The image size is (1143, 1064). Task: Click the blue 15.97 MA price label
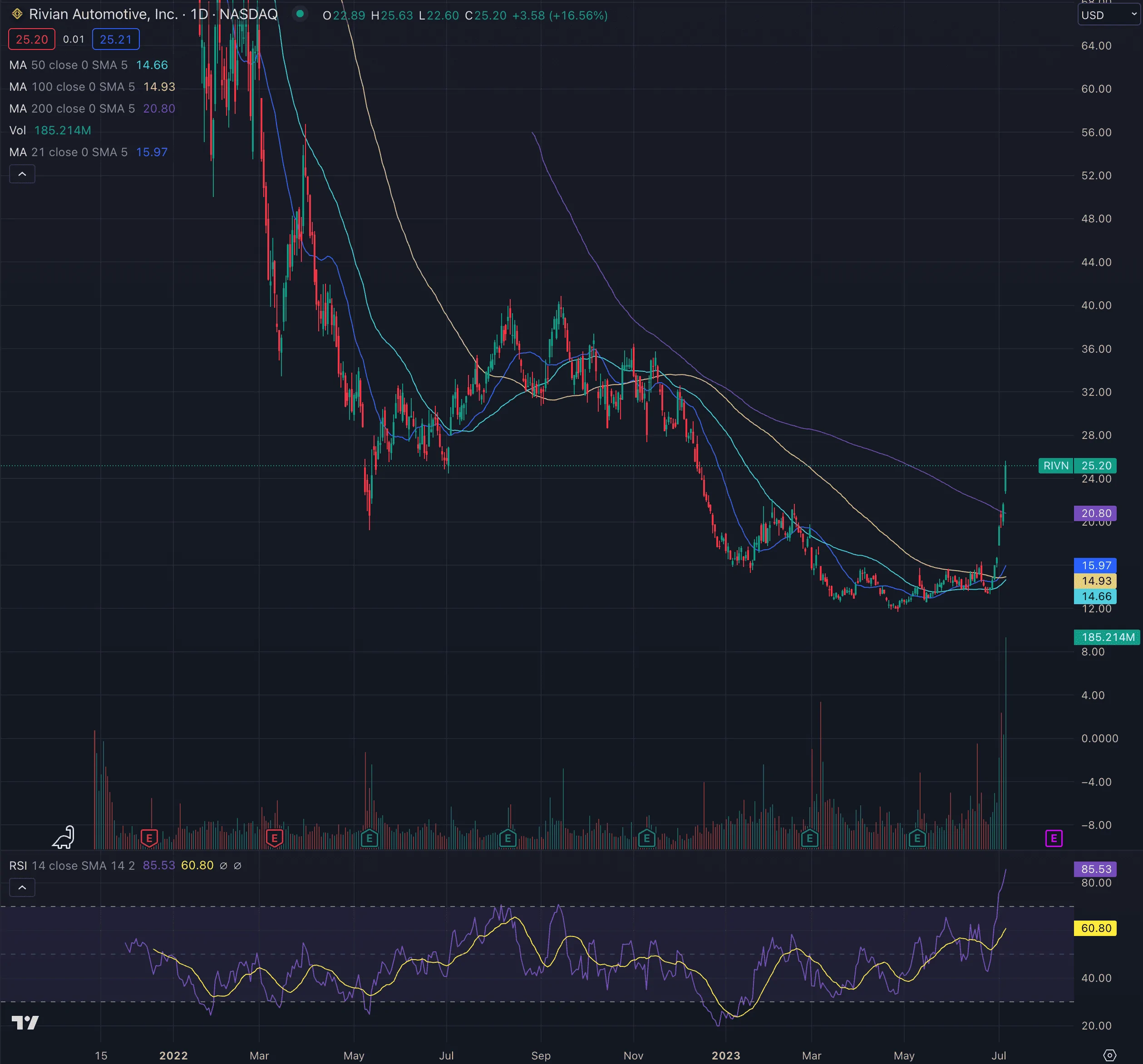click(1095, 565)
